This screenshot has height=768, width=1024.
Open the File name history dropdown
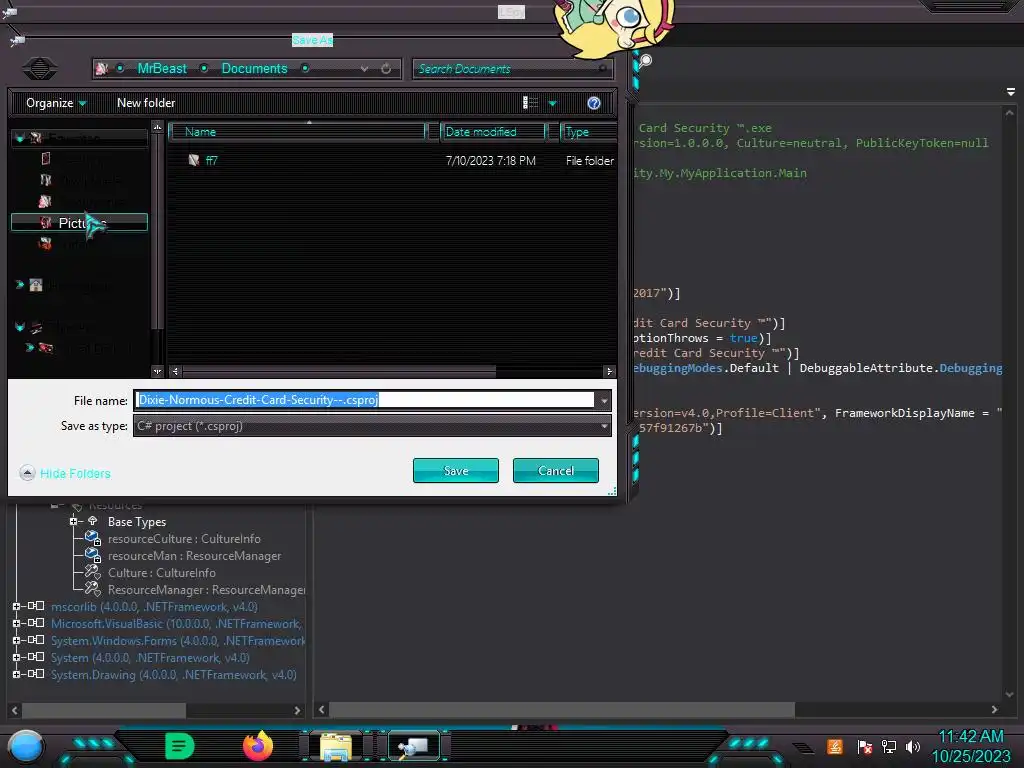[604, 400]
